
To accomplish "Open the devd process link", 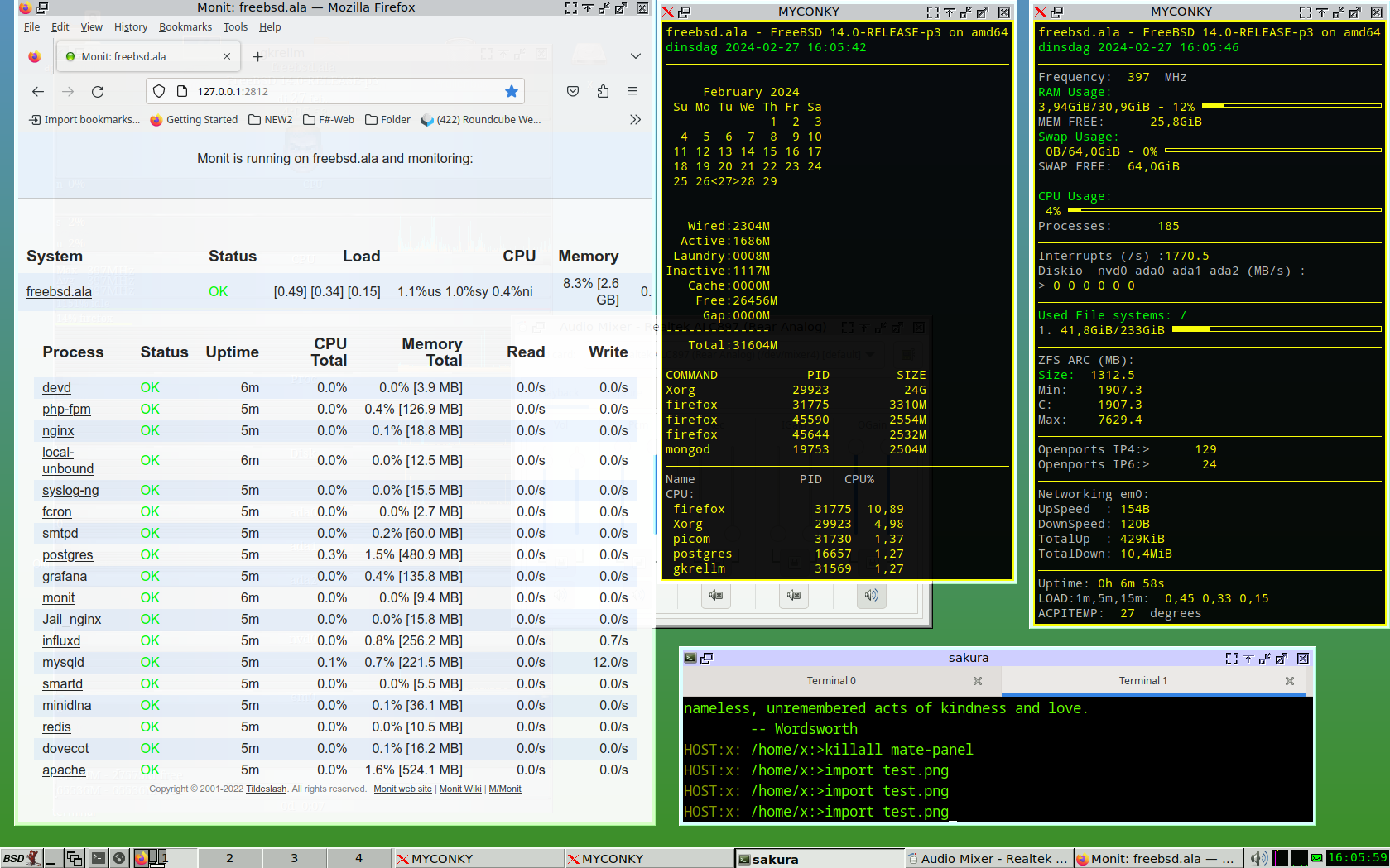I will [x=56, y=387].
